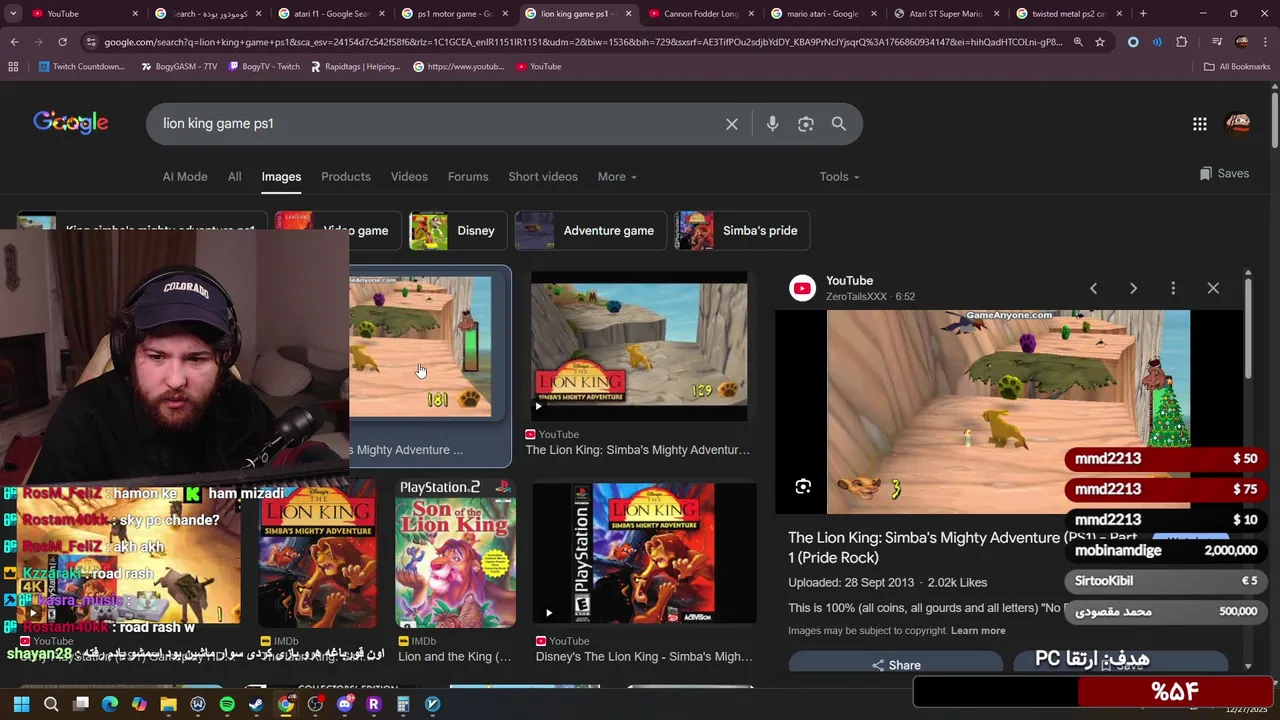Click the zoom magnifier in address bar

click(1078, 42)
